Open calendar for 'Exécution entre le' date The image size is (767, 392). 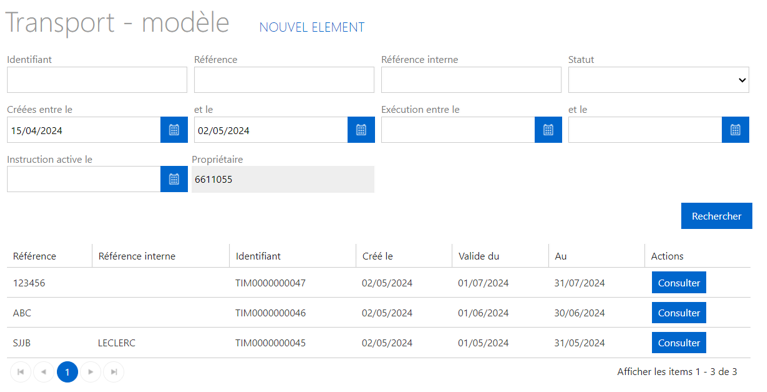(548, 130)
